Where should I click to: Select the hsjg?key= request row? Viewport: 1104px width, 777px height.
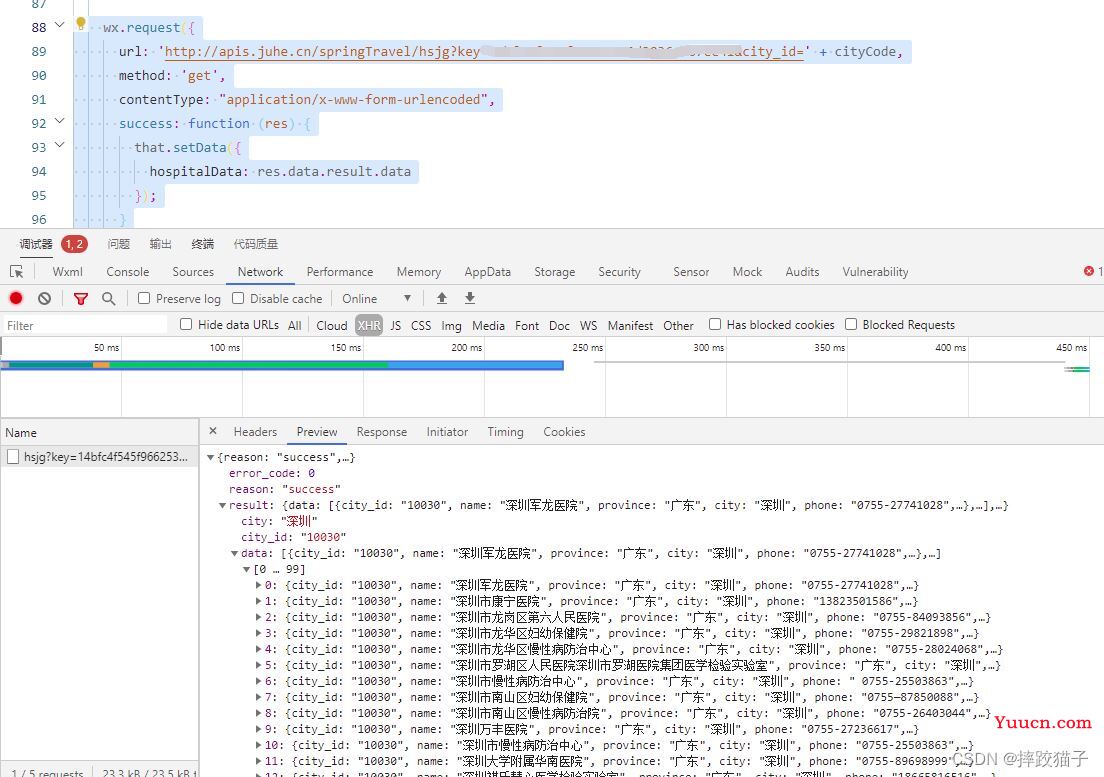(x=99, y=457)
